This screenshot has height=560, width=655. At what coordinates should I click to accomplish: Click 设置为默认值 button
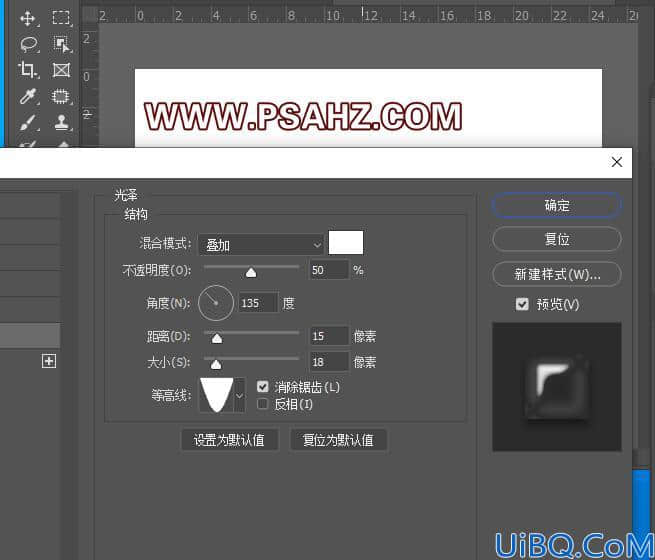pyautogui.click(x=229, y=440)
